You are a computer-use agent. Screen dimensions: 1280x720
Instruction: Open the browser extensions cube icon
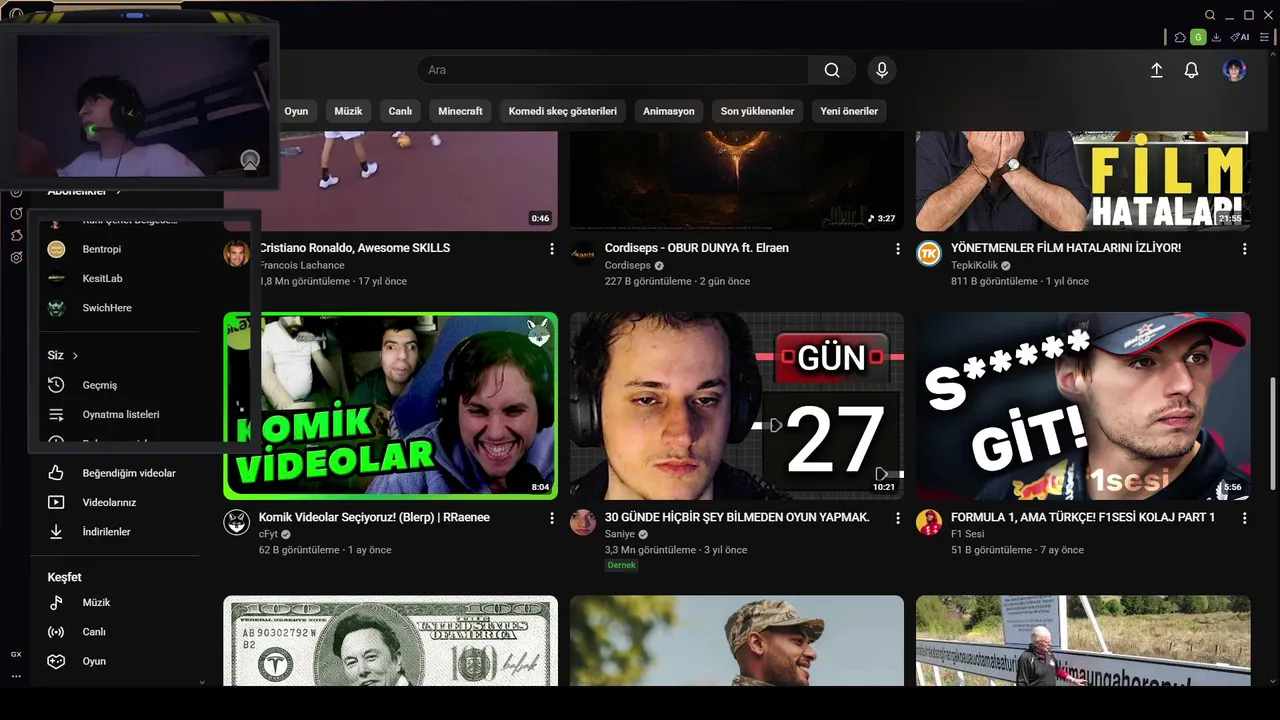point(1180,37)
